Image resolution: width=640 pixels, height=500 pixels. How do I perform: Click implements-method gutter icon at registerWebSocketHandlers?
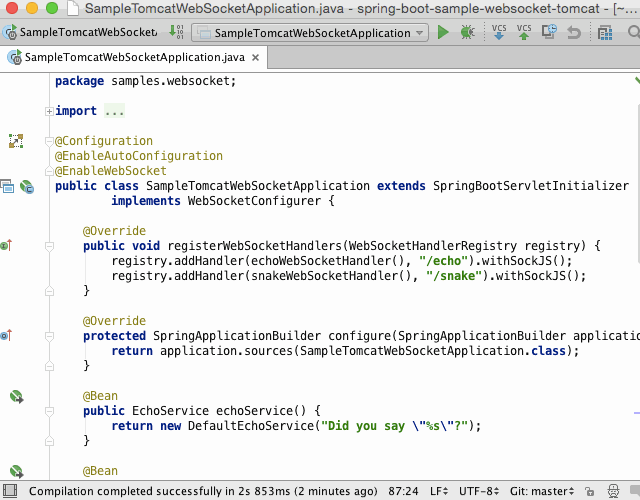(x=7, y=245)
